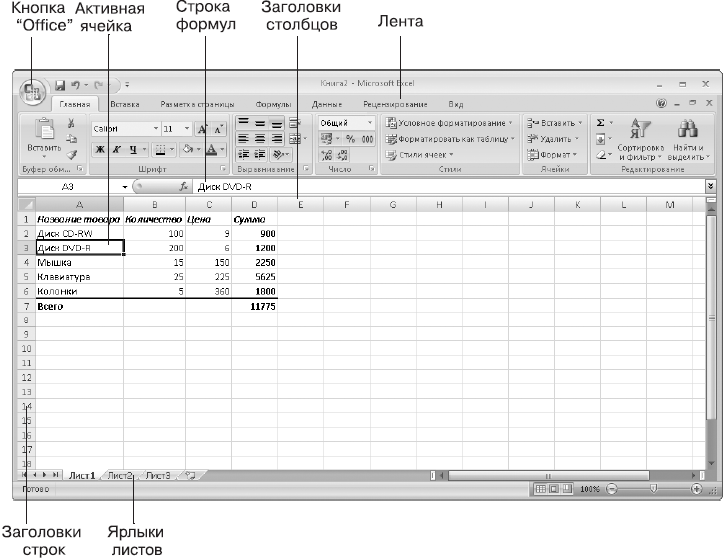Expand Условное форматирование menu
The image size is (723, 560).
point(449,123)
